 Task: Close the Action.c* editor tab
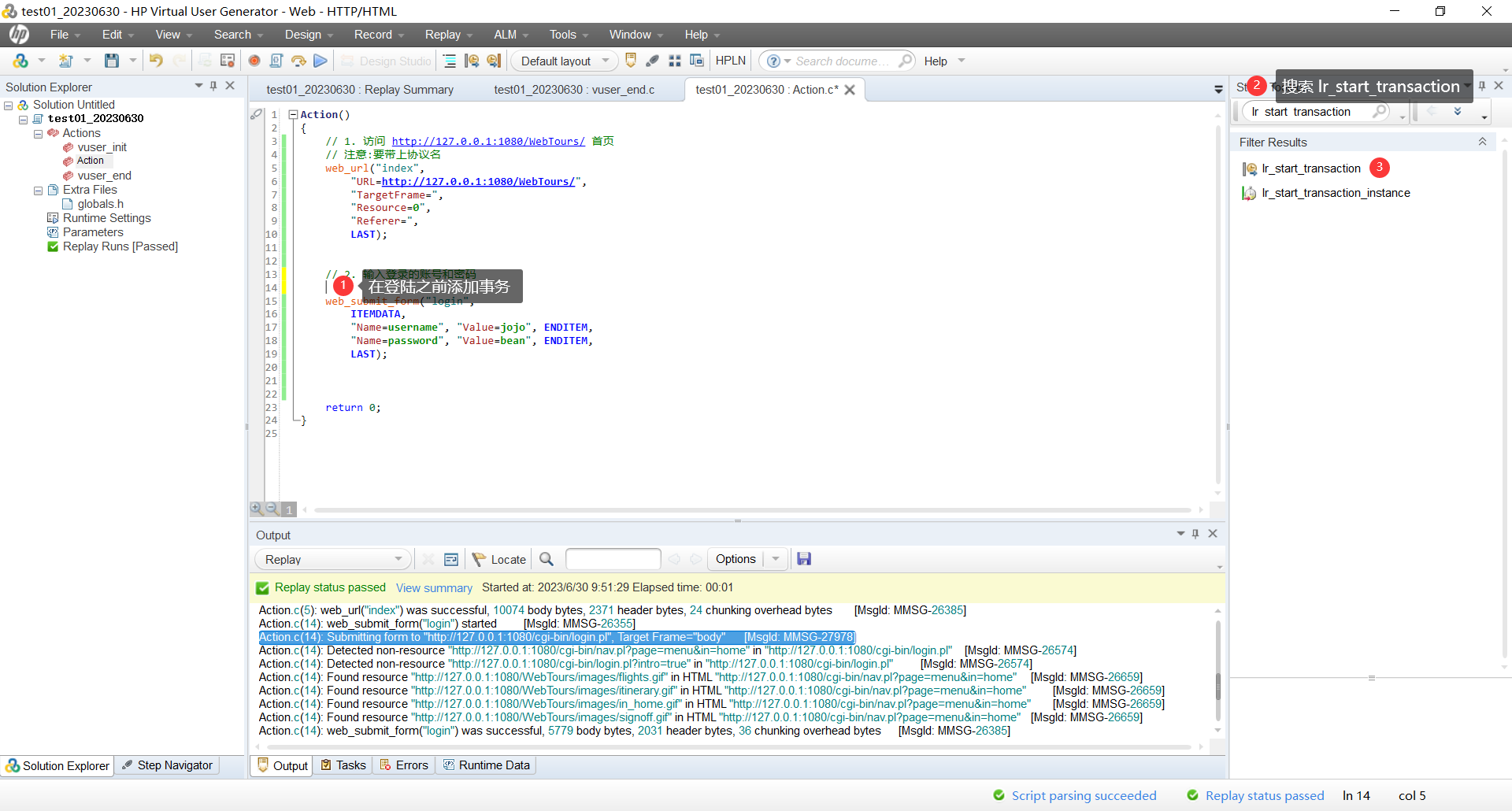[850, 90]
